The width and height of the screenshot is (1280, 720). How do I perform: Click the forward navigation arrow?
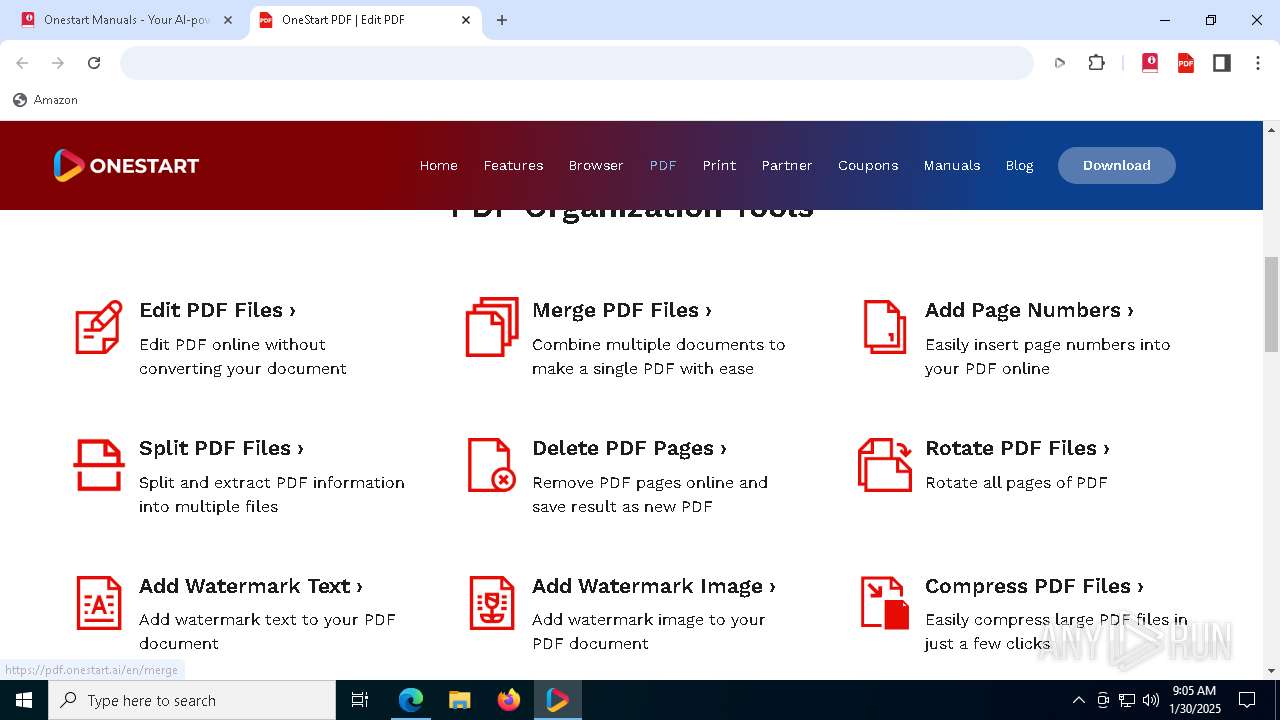[58, 63]
